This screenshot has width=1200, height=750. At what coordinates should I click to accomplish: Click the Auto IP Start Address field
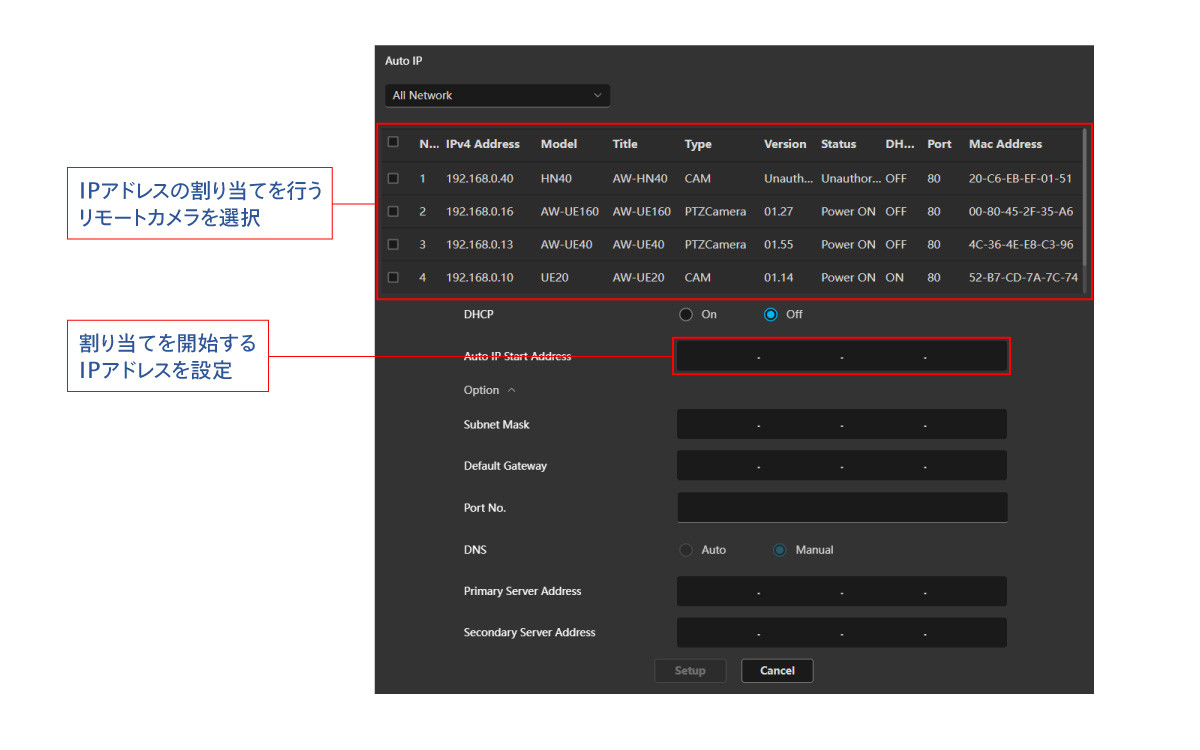click(x=841, y=357)
